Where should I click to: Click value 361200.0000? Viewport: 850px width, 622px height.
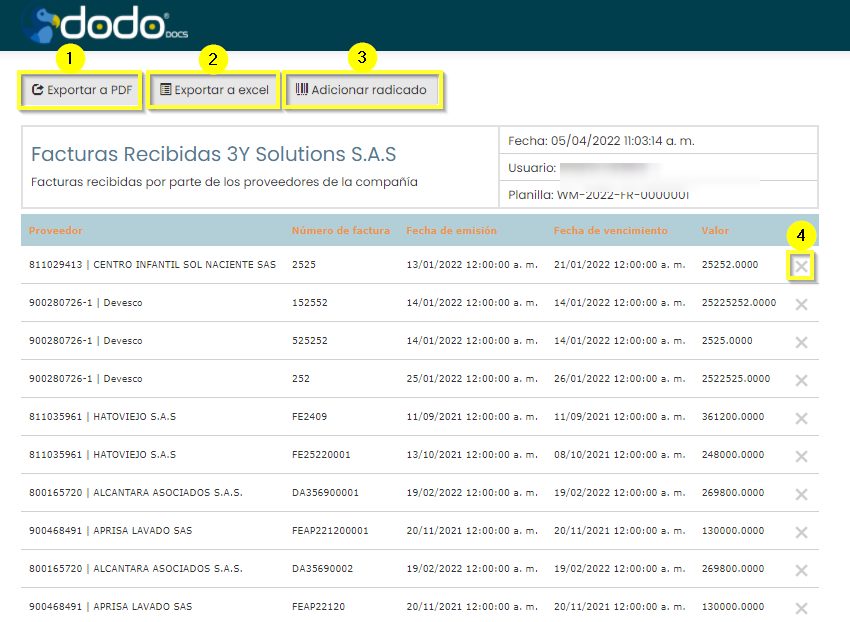[x=733, y=416]
